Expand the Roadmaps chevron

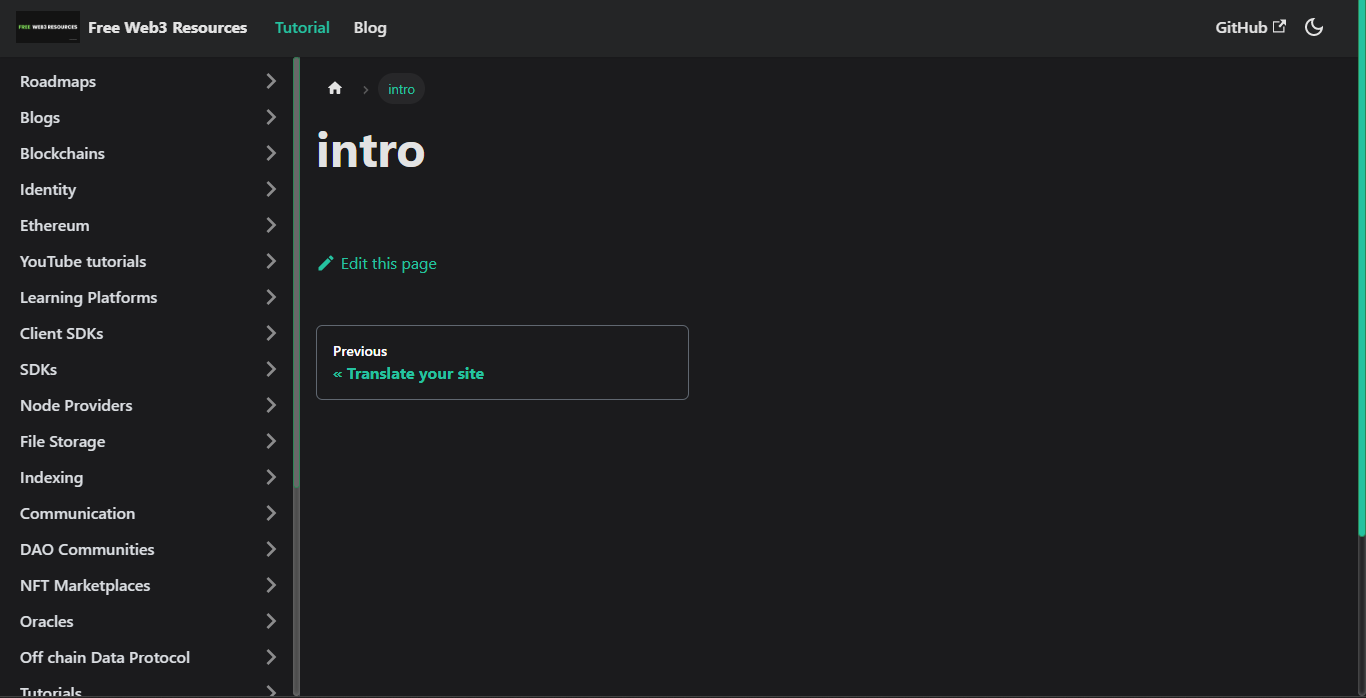pyautogui.click(x=271, y=81)
